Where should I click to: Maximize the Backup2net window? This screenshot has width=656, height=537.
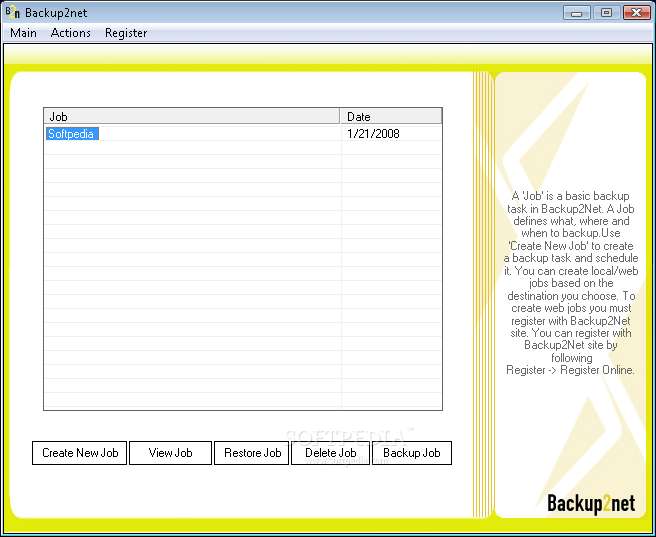point(606,13)
